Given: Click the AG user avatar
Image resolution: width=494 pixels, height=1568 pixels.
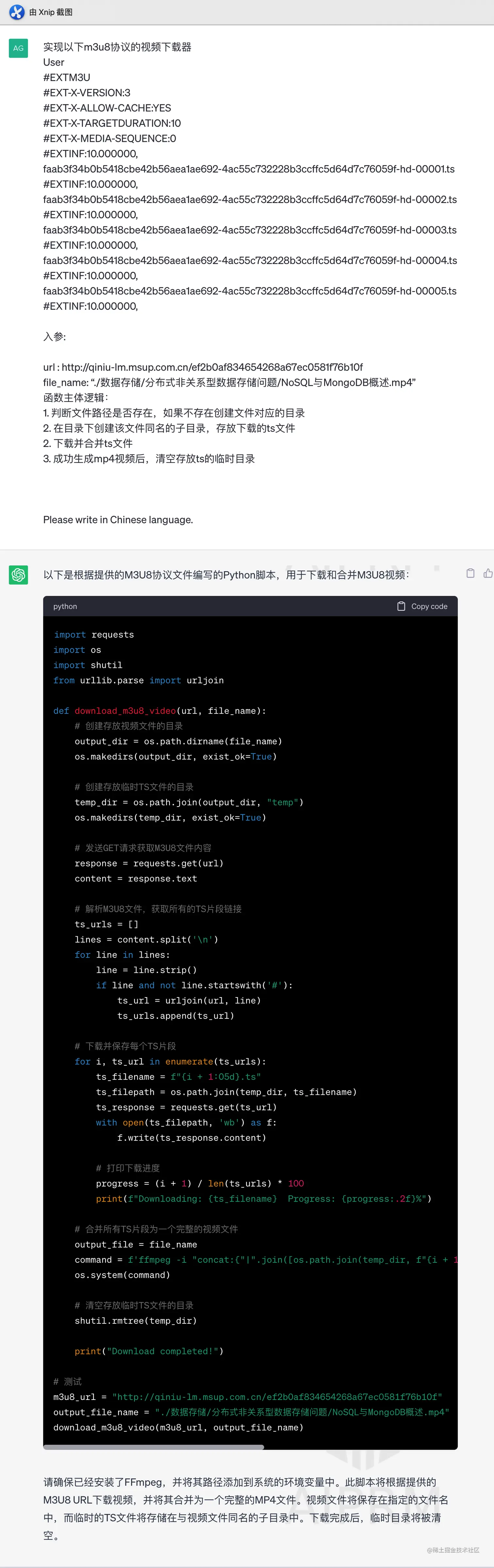Looking at the screenshot, I should (18, 48).
